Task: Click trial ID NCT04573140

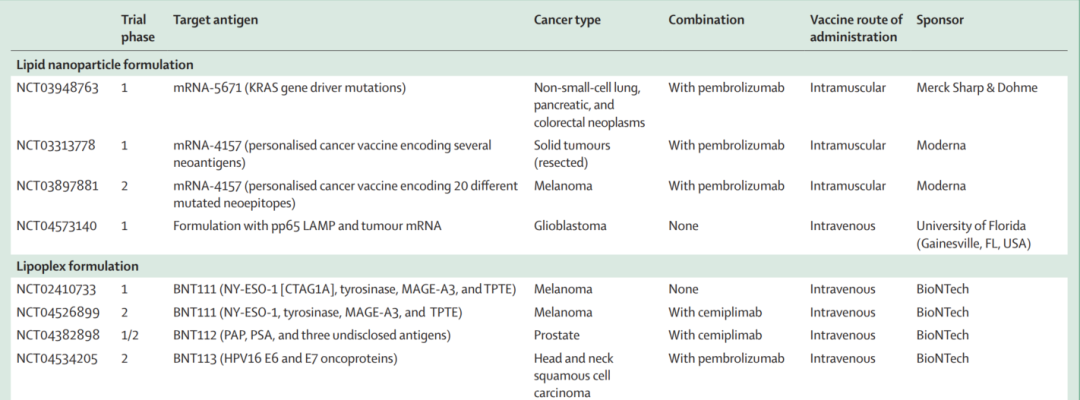Action: click(57, 226)
